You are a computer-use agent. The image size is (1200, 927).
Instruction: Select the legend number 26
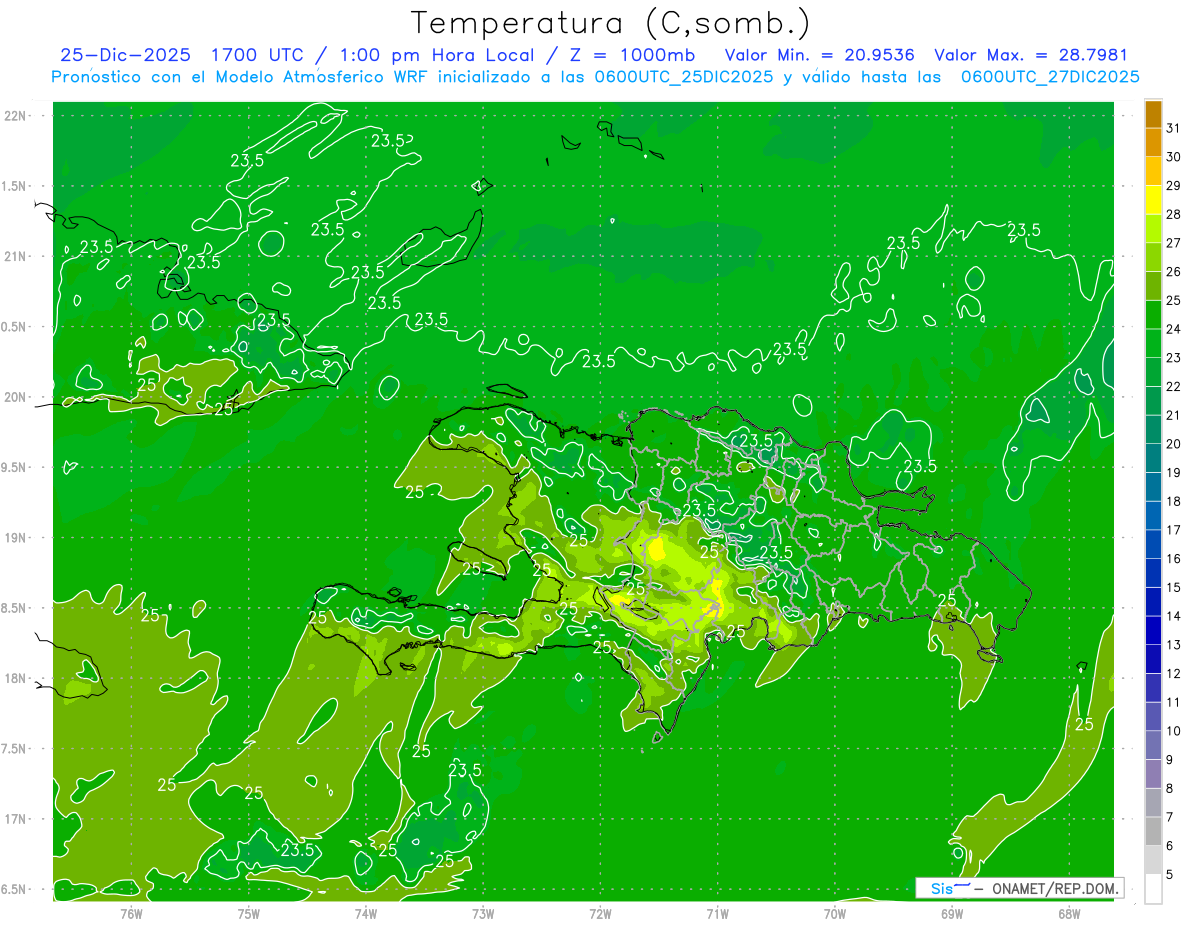(x=1174, y=271)
